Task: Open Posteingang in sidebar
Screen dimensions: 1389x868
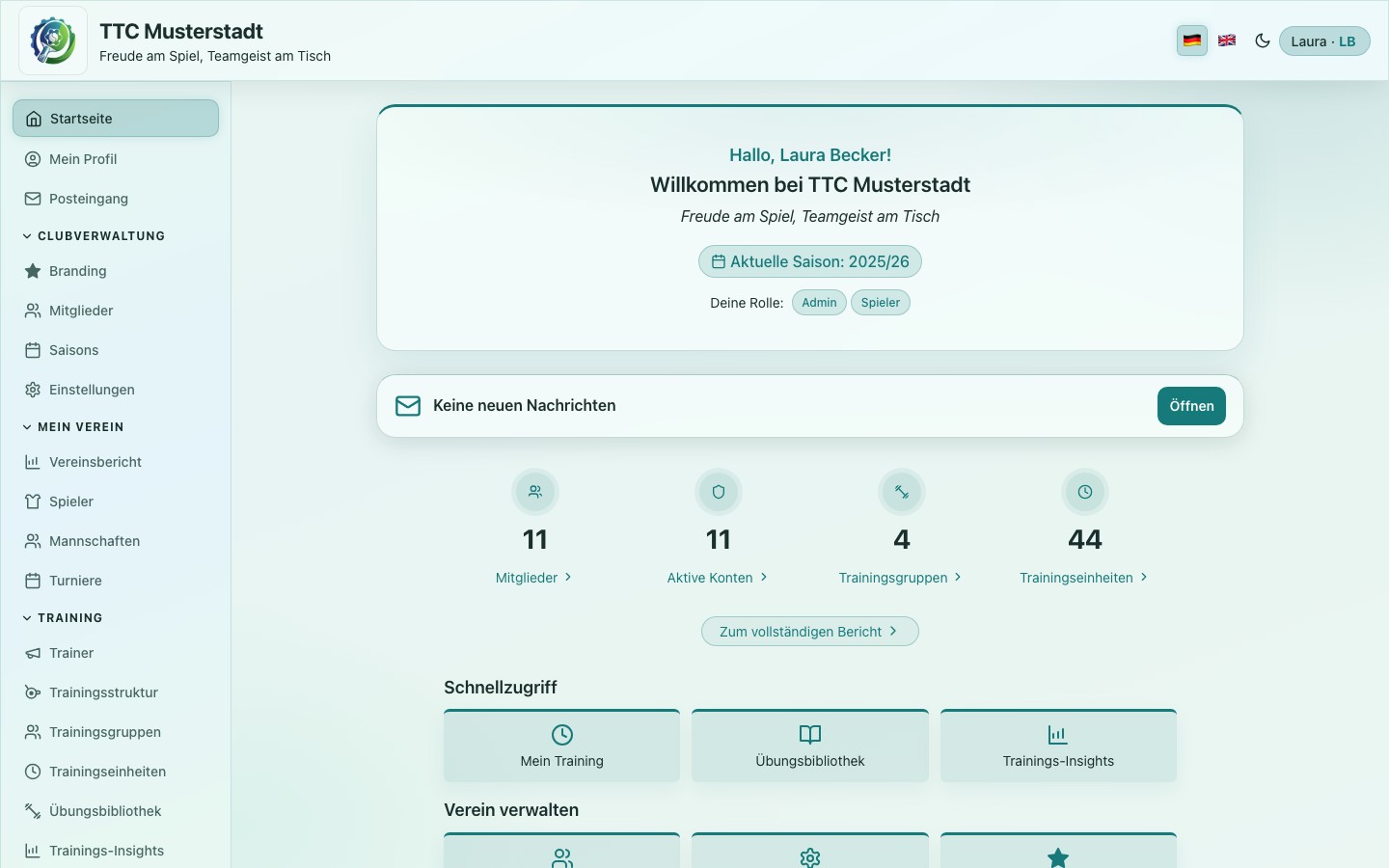Action: 116,199
